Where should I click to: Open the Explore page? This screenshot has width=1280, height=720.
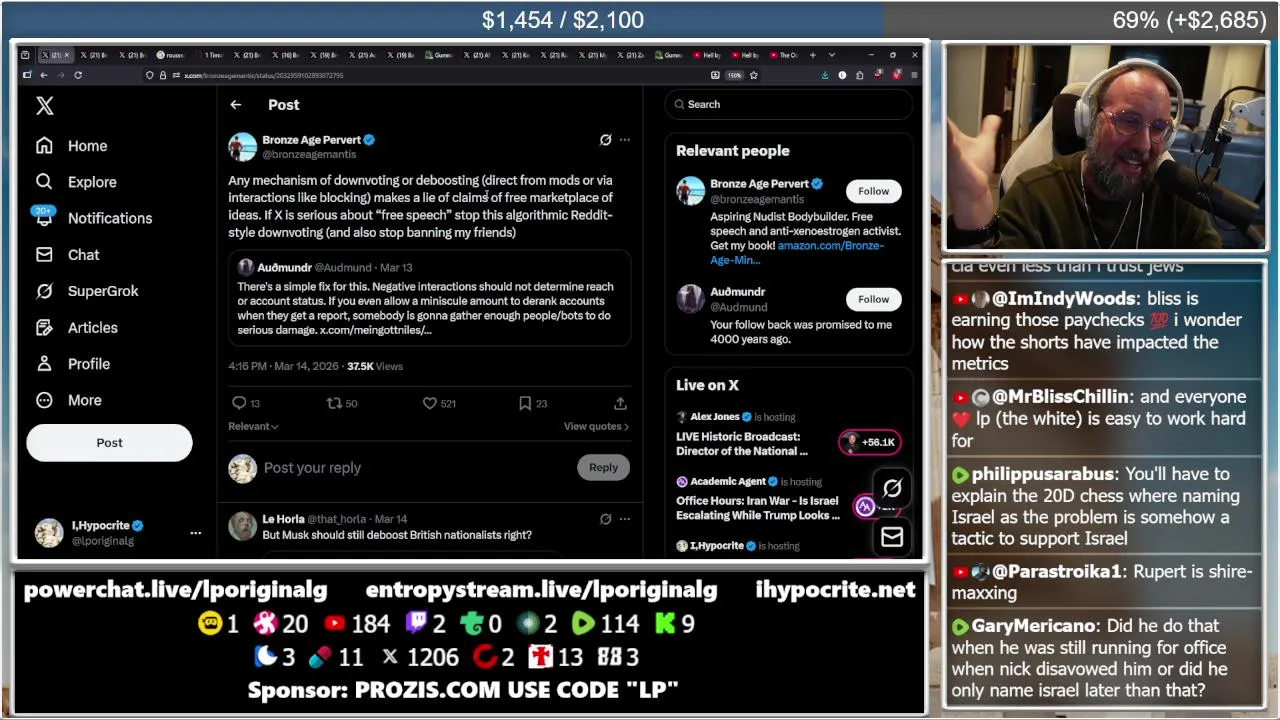(76, 182)
